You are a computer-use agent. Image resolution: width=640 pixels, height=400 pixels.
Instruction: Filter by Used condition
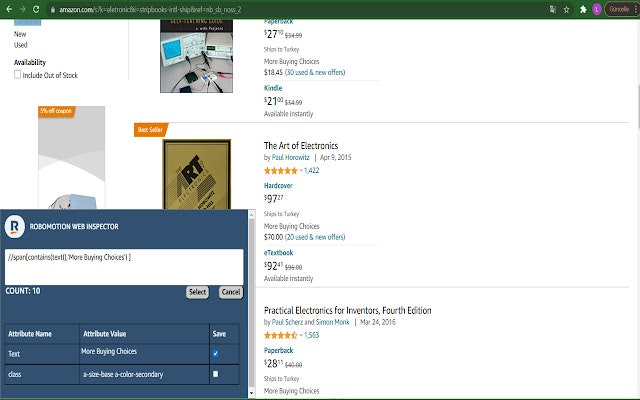[x=20, y=45]
